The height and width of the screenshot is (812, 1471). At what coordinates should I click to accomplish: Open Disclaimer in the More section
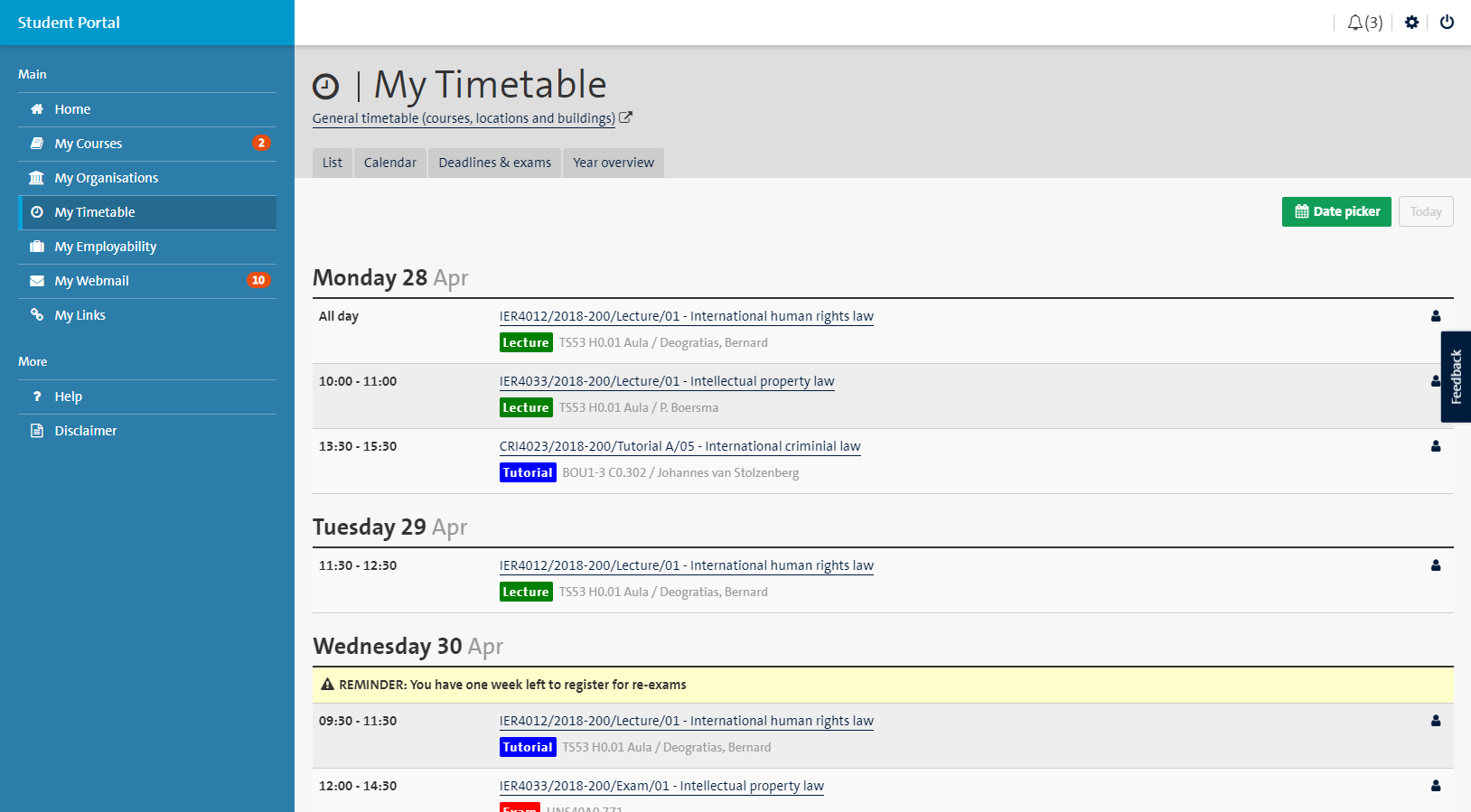[147, 431]
